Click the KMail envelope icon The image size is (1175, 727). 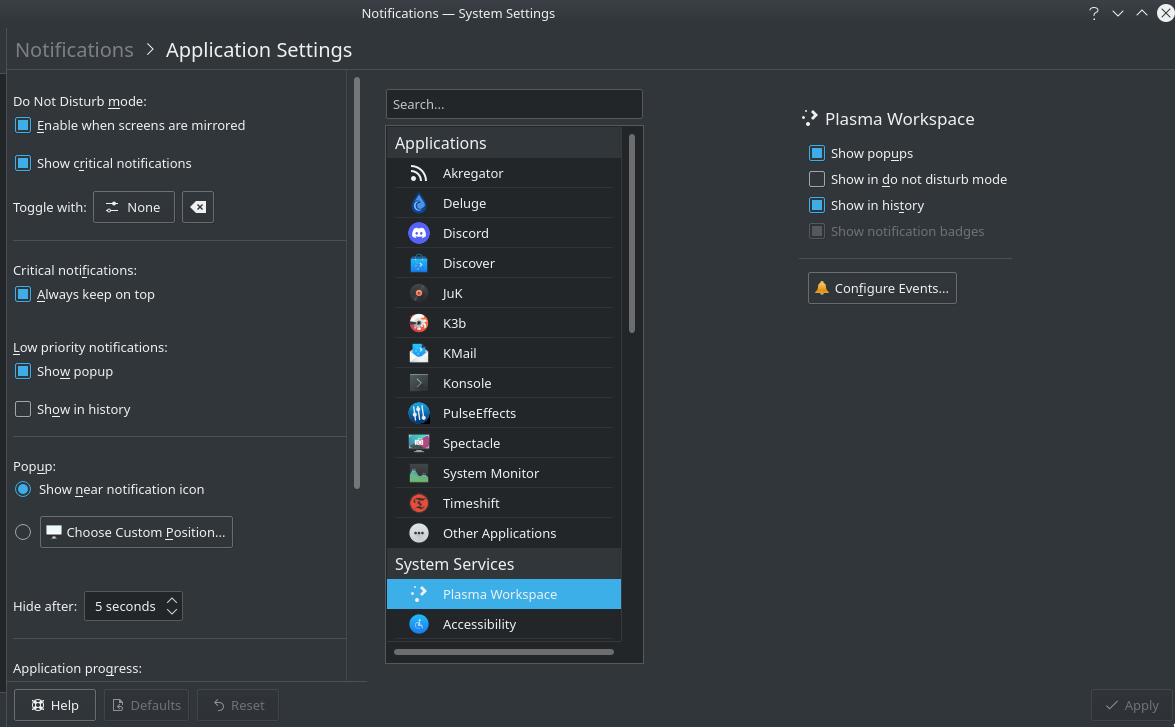point(419,353)
